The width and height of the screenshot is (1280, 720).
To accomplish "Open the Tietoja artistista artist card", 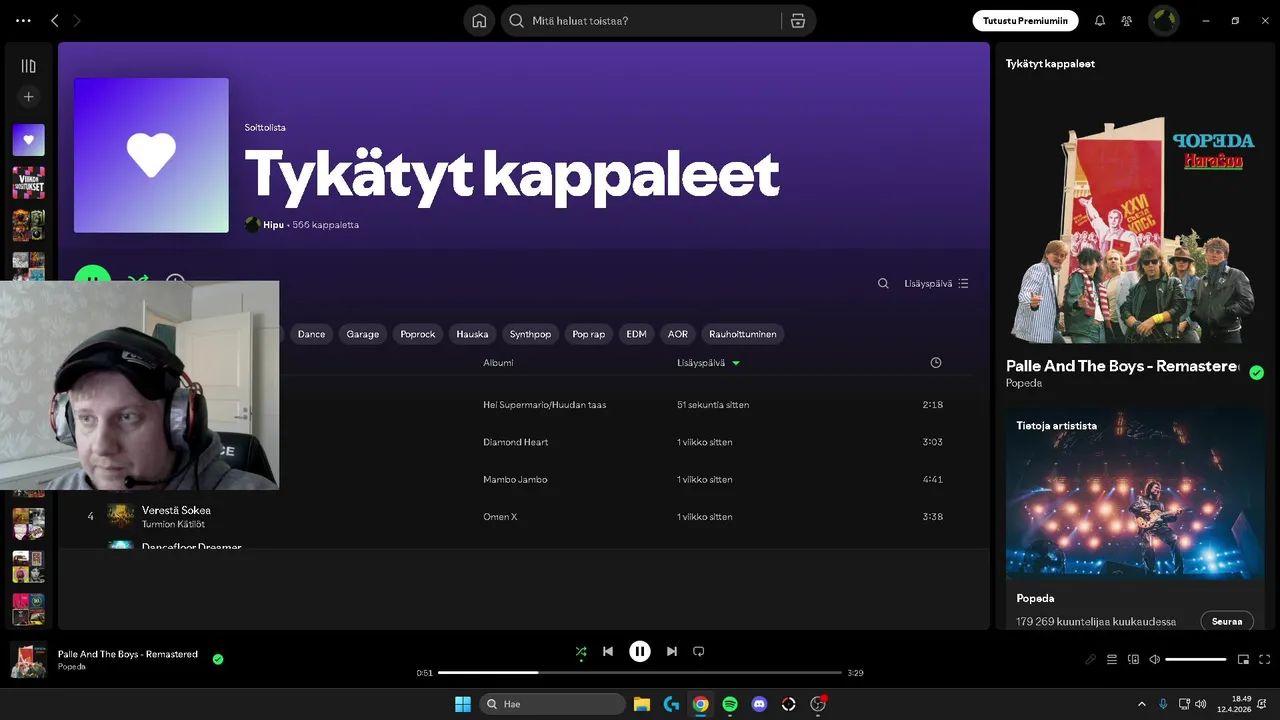I will point(1135,518).
